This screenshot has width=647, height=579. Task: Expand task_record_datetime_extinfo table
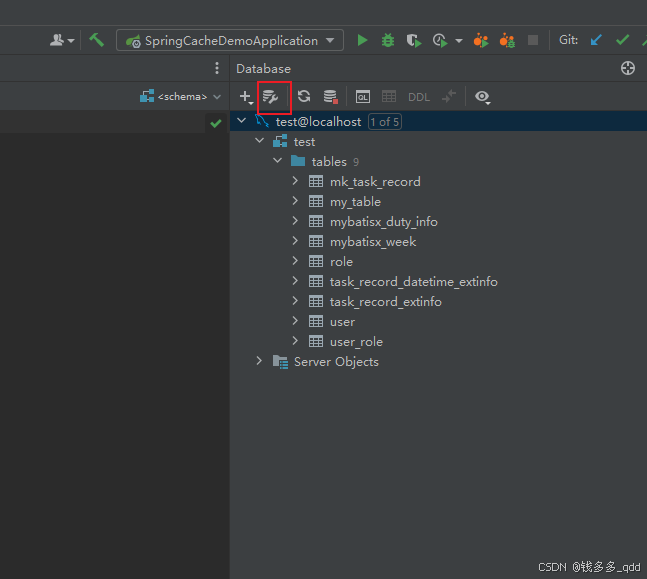click(295, 281)
